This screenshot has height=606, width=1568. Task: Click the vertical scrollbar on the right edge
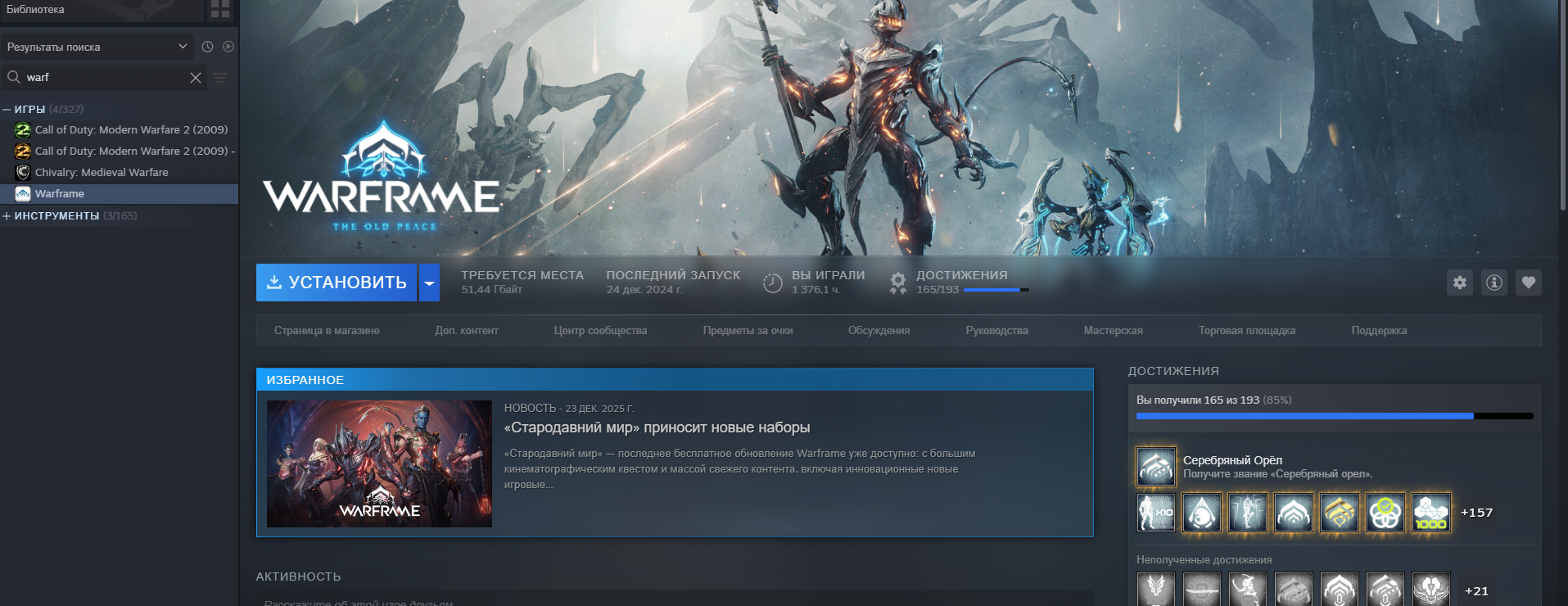(1563, 106)
